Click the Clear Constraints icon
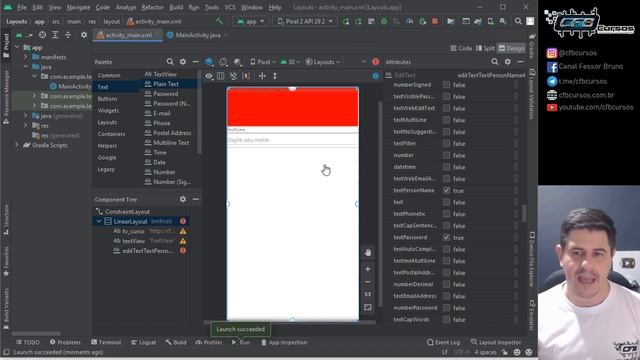The image size is (640, 360). (233, 76)
